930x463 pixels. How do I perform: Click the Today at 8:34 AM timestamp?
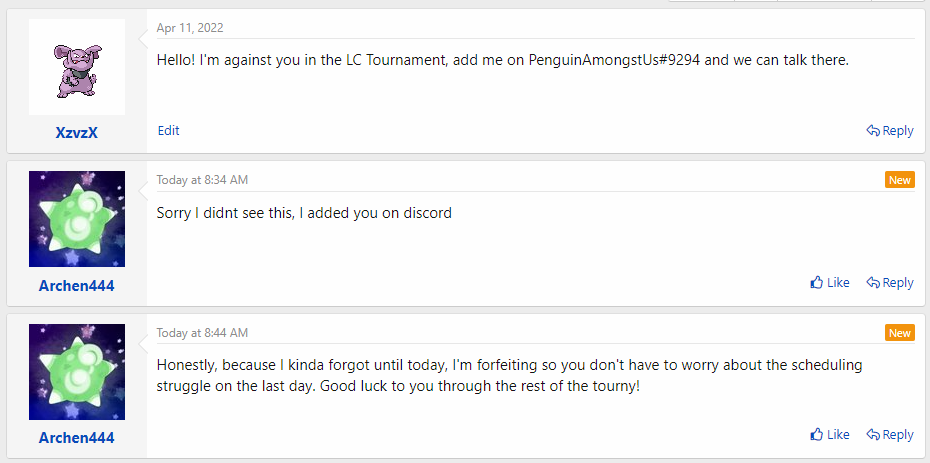tap(202, 180)
